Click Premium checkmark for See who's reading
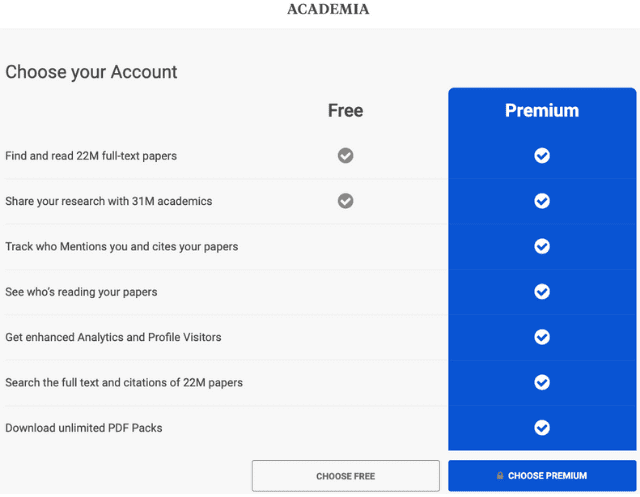Screen dimensions: 640x497 (542, 291)
